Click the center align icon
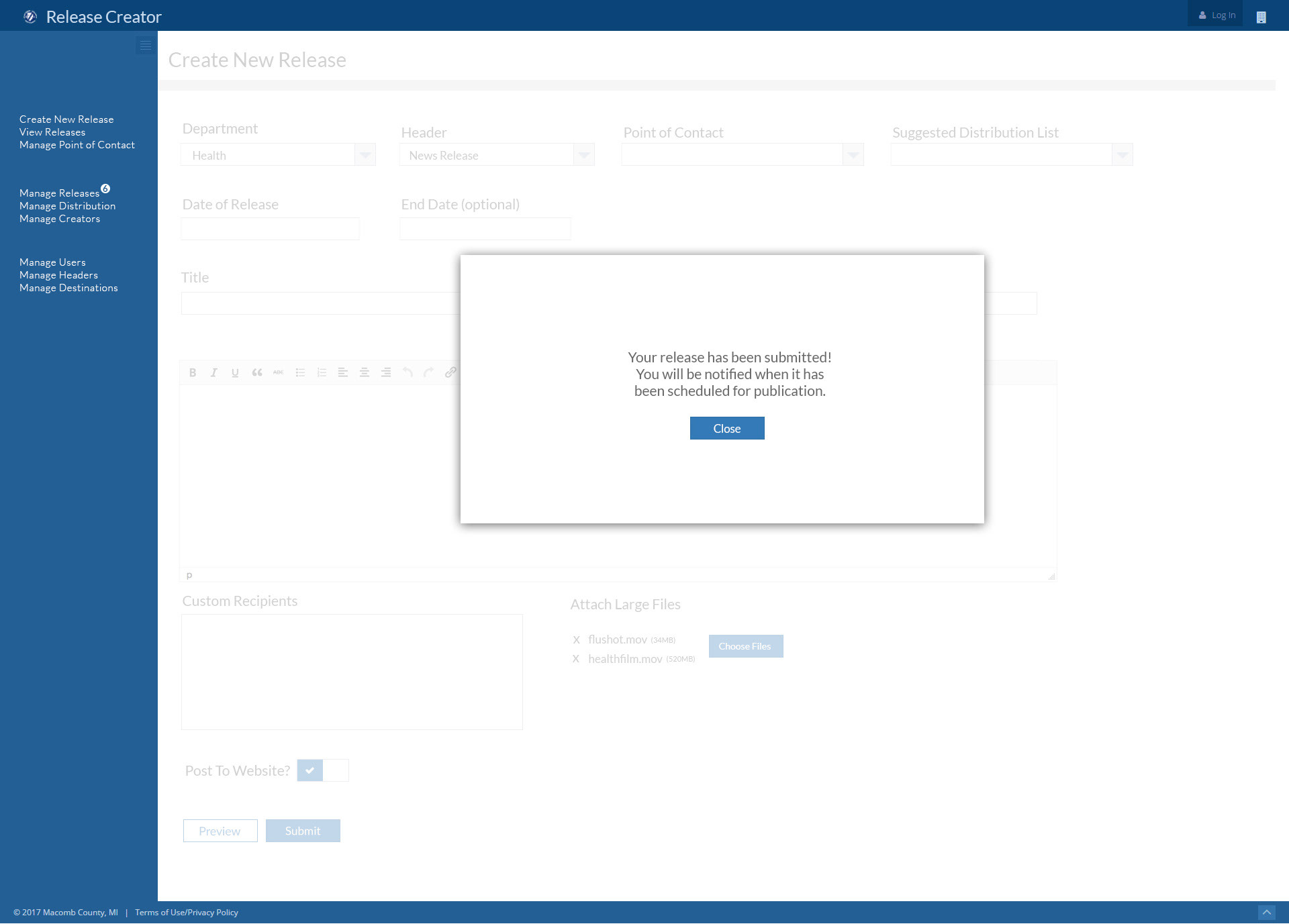The width and height of the screenshot is (1289, 924). pos(365,372)
